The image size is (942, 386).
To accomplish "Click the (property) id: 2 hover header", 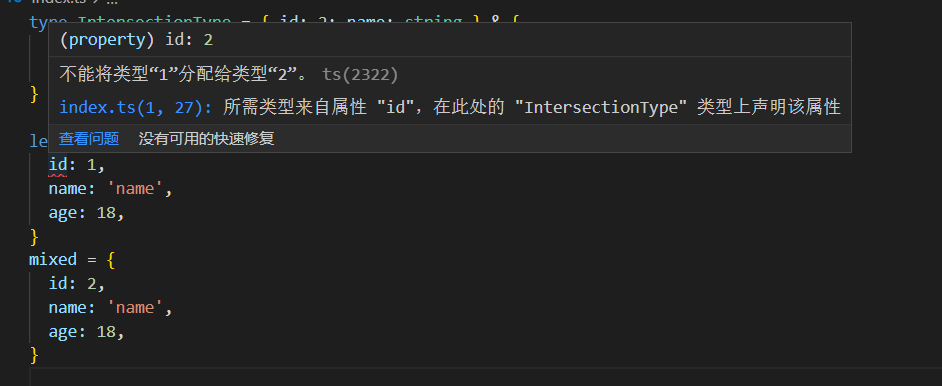I will [x=136, y=40].
